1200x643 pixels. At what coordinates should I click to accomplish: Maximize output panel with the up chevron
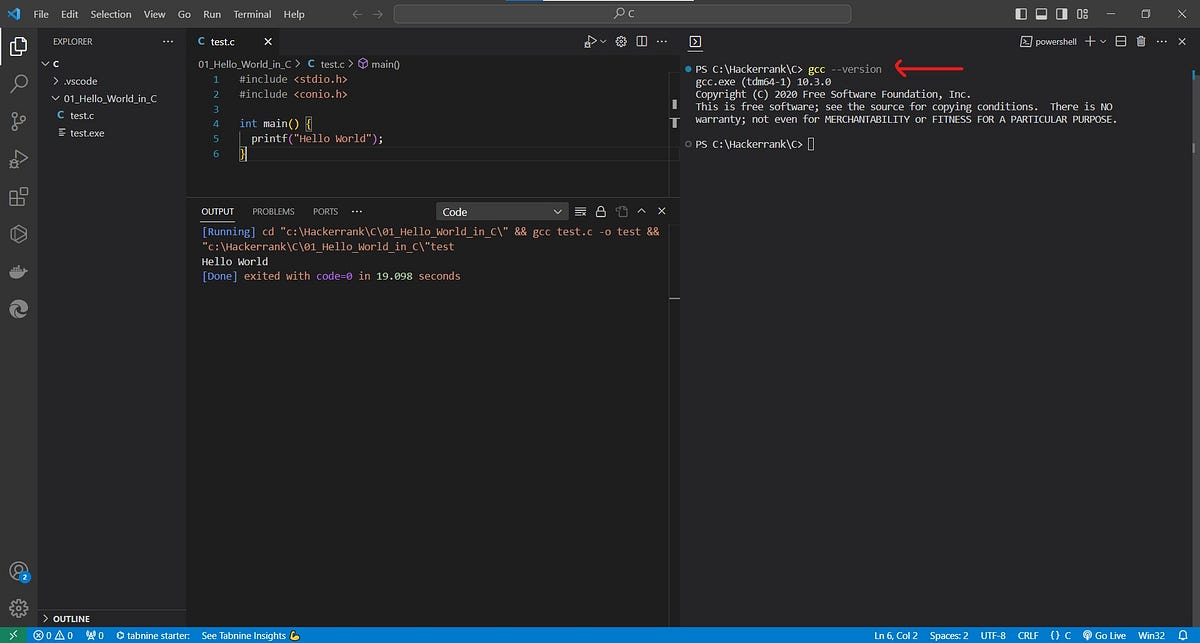click(641, 211)
